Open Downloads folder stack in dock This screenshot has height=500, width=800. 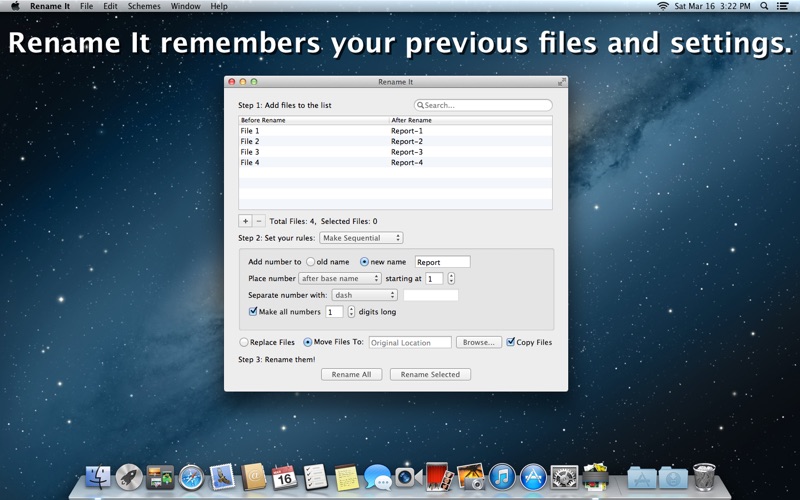673,478
